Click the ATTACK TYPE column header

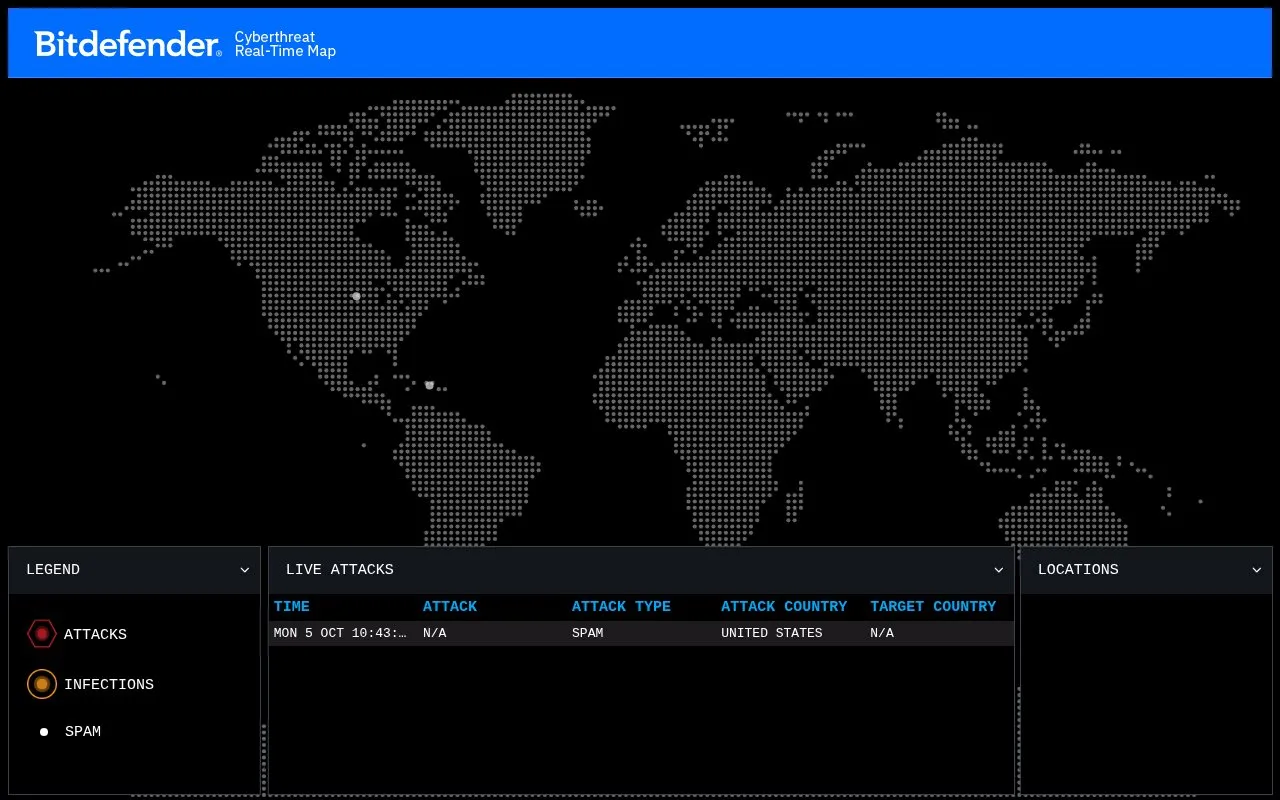[x=621, y=606]
